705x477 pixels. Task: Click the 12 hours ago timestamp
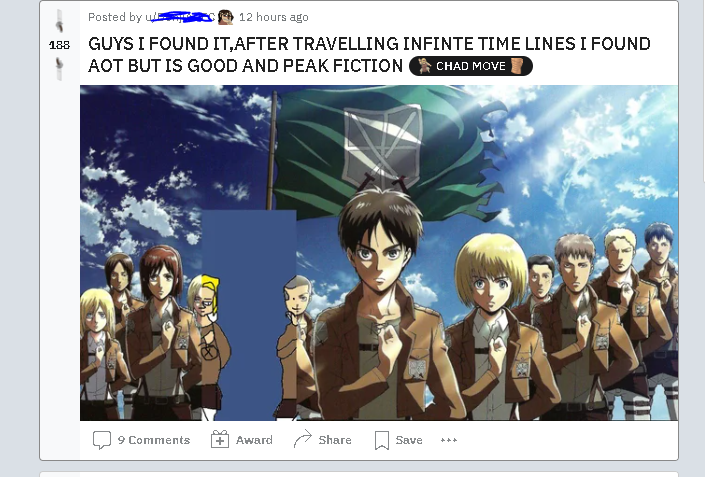(x=273, y=17)
